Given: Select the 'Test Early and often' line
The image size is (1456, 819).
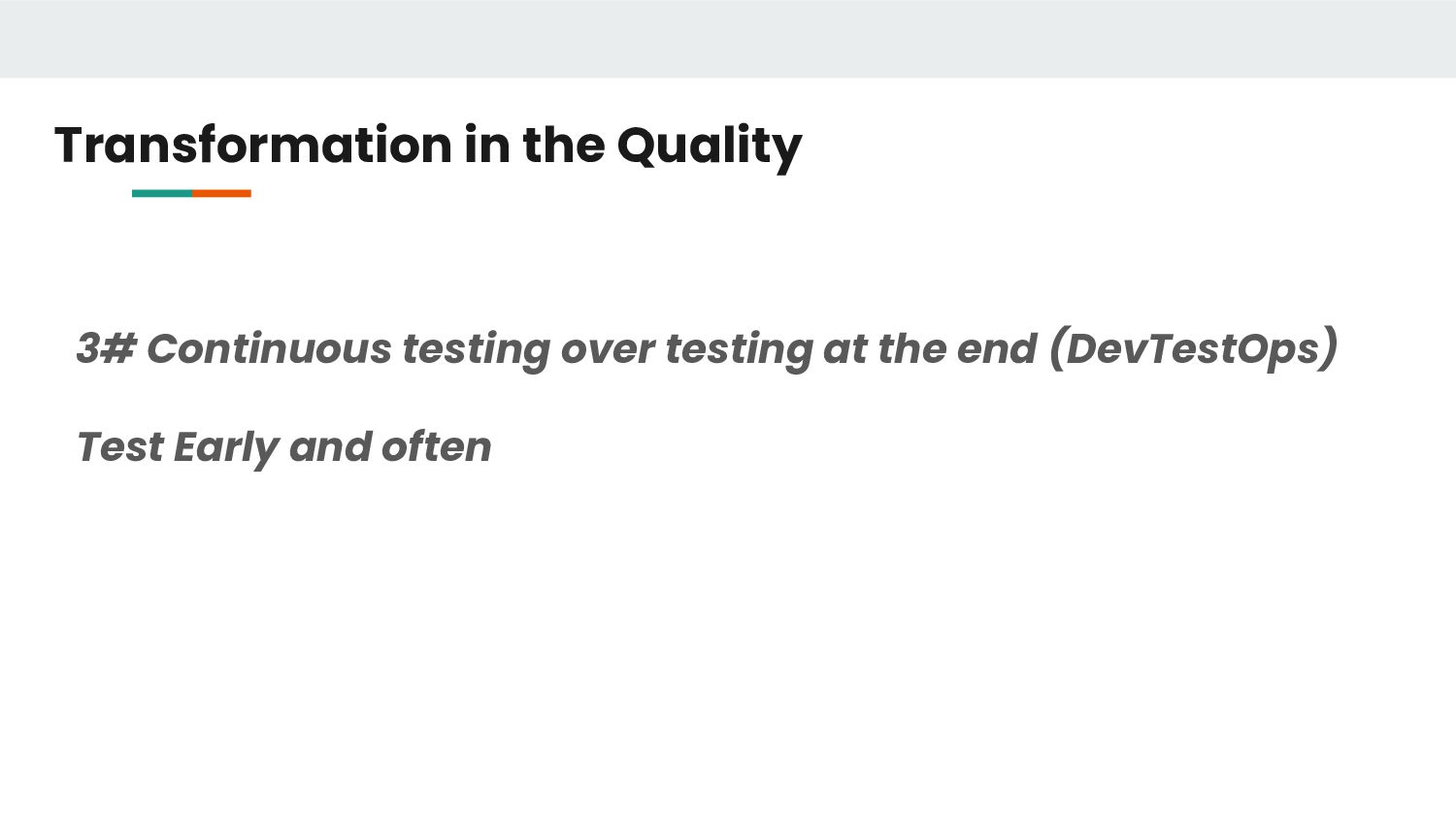Looking at the screenshot, I should (284, 447).
